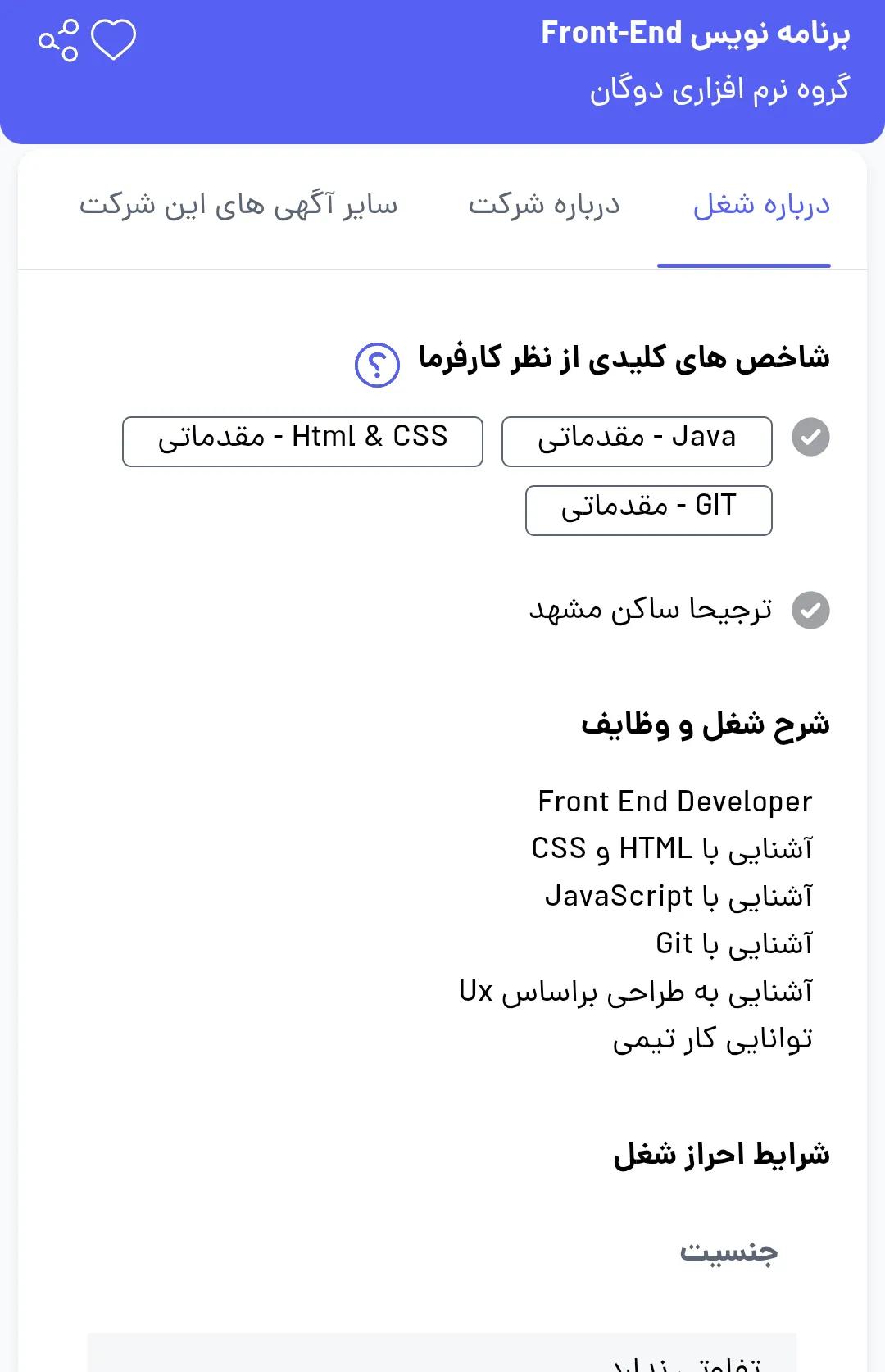Click the Java - مقدماتی skill chip
This screenshot has height=1372, width=885.
click(x=637, y=439)
